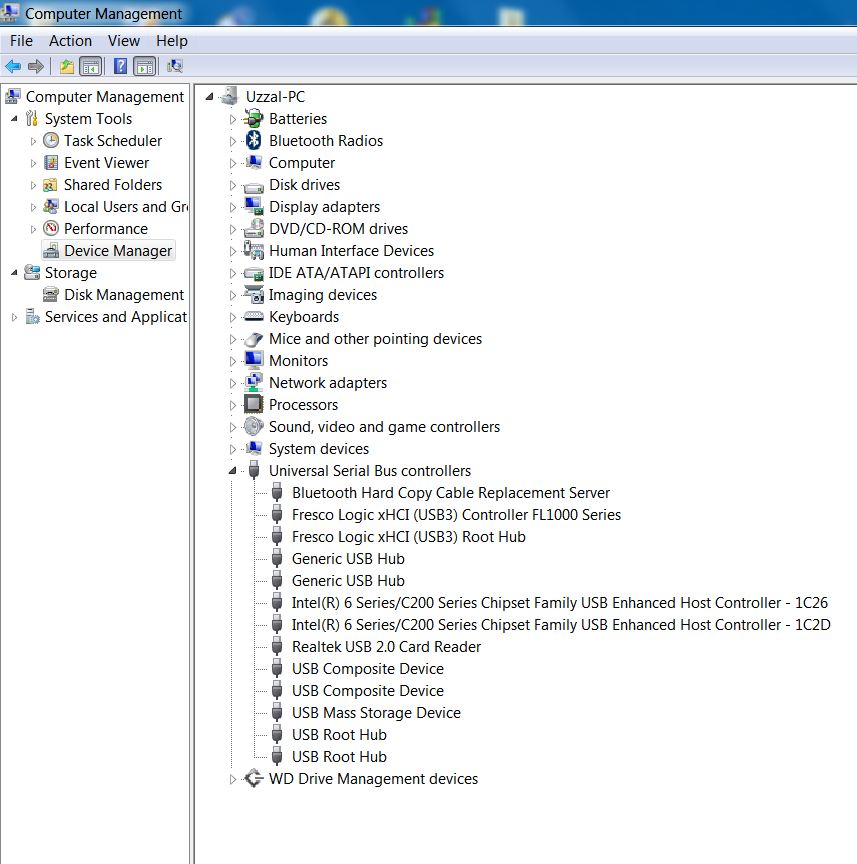
Task: Expand WD Drive Management devices
Action: (233, 779)
